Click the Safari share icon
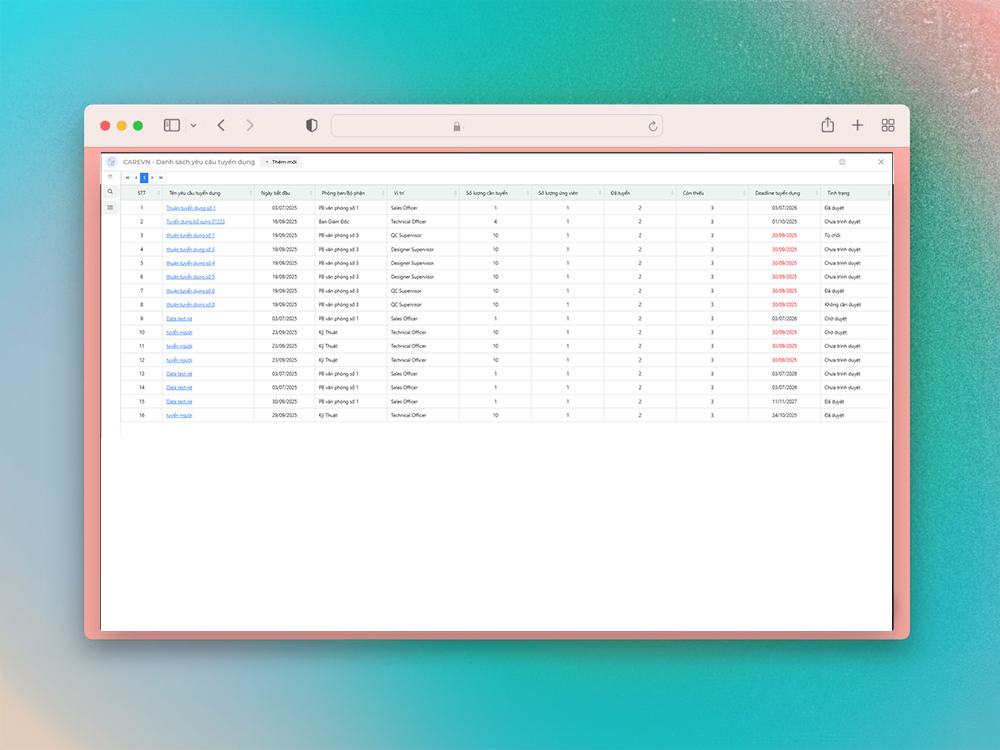 (x=827, y=125)
